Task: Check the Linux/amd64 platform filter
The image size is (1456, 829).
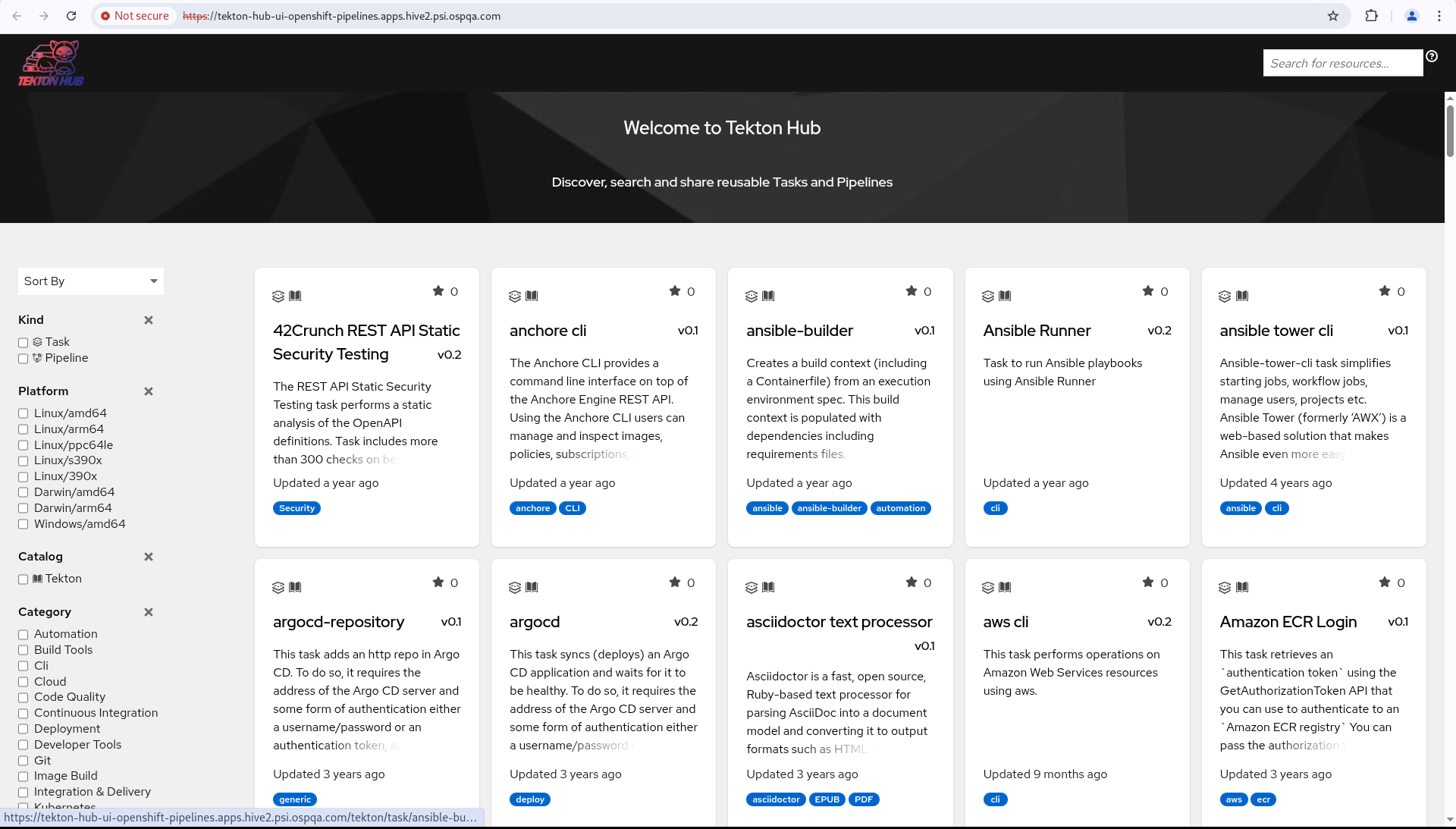Action: coord(24,413)
